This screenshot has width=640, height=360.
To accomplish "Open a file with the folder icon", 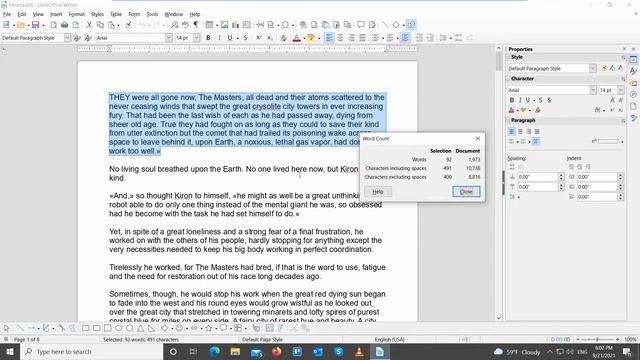I will 21,25.
